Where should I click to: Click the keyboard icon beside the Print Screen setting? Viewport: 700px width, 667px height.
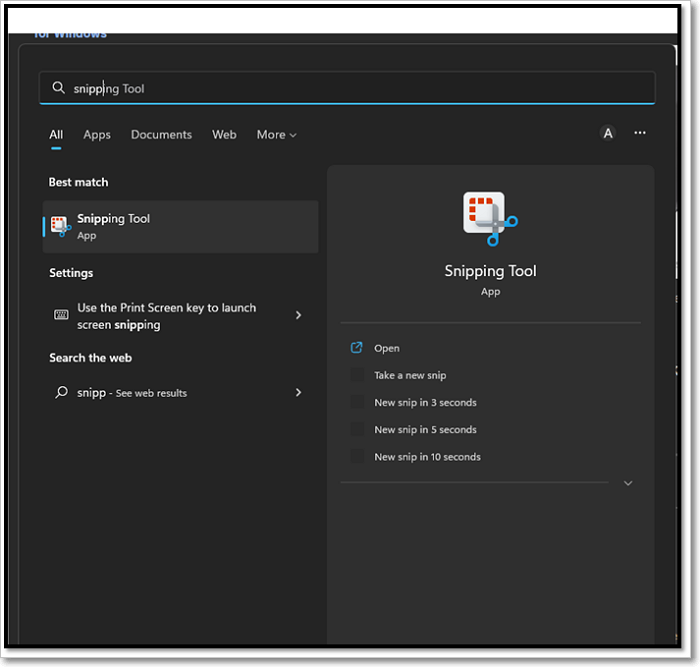[61, 315]
